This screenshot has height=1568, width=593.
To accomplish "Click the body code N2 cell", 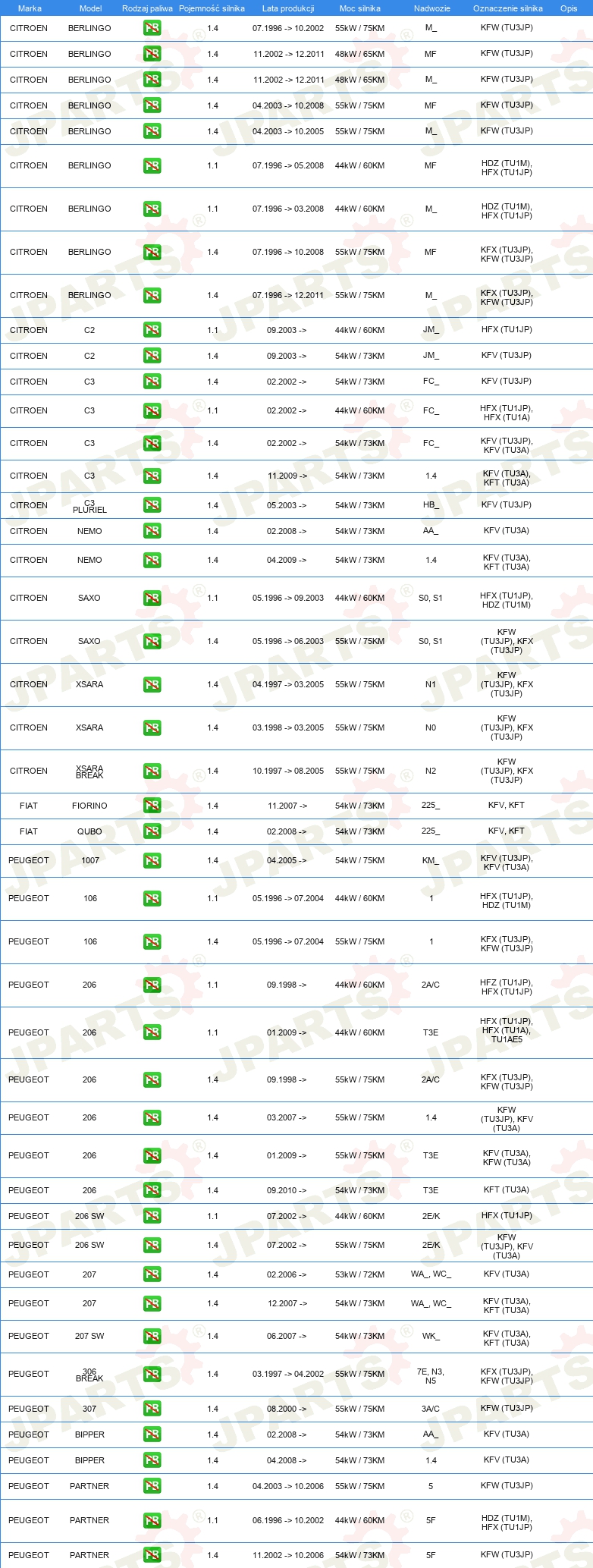I will point(431,771).
